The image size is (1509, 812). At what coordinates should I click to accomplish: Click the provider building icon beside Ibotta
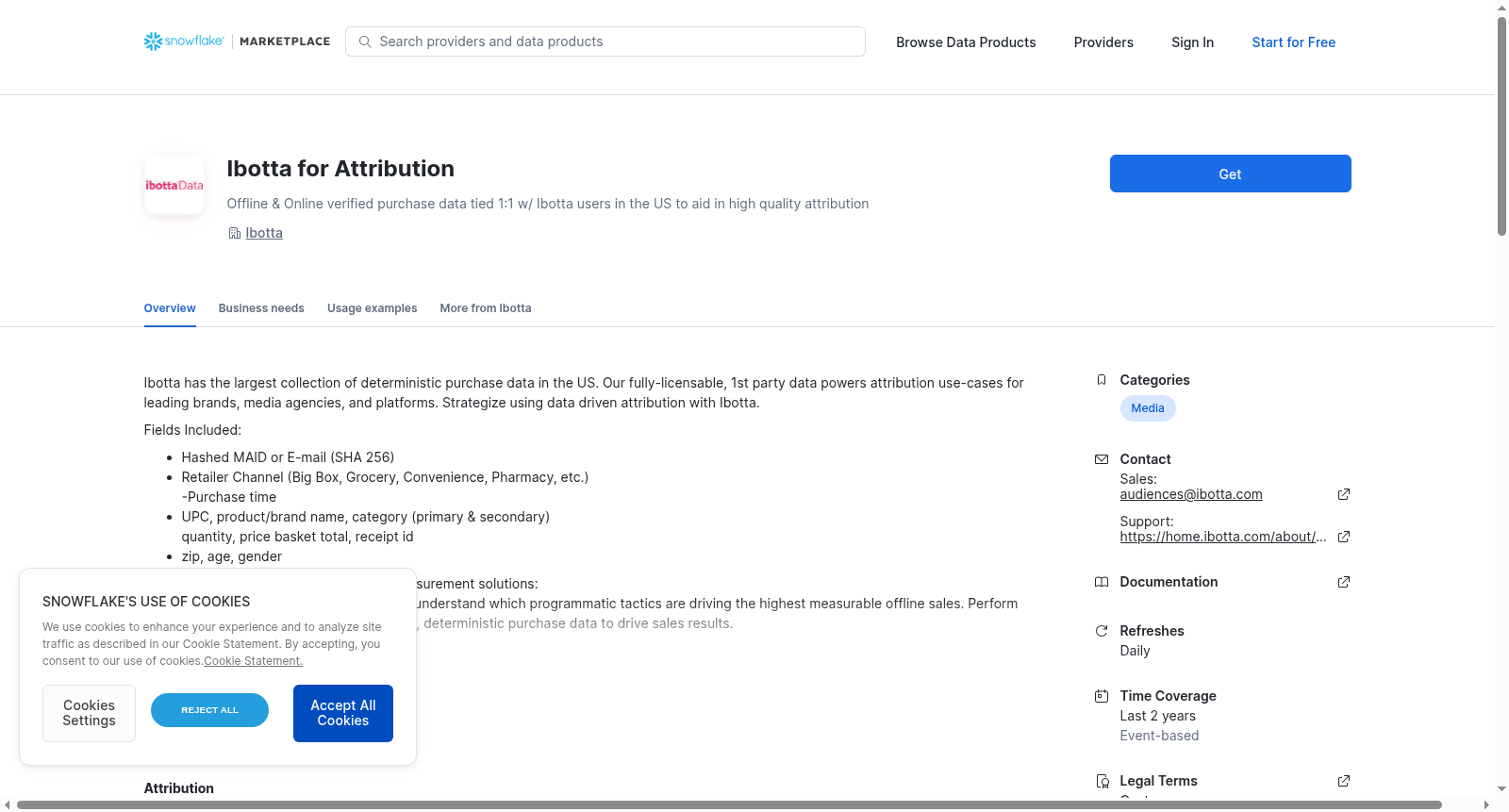[235, 233]
